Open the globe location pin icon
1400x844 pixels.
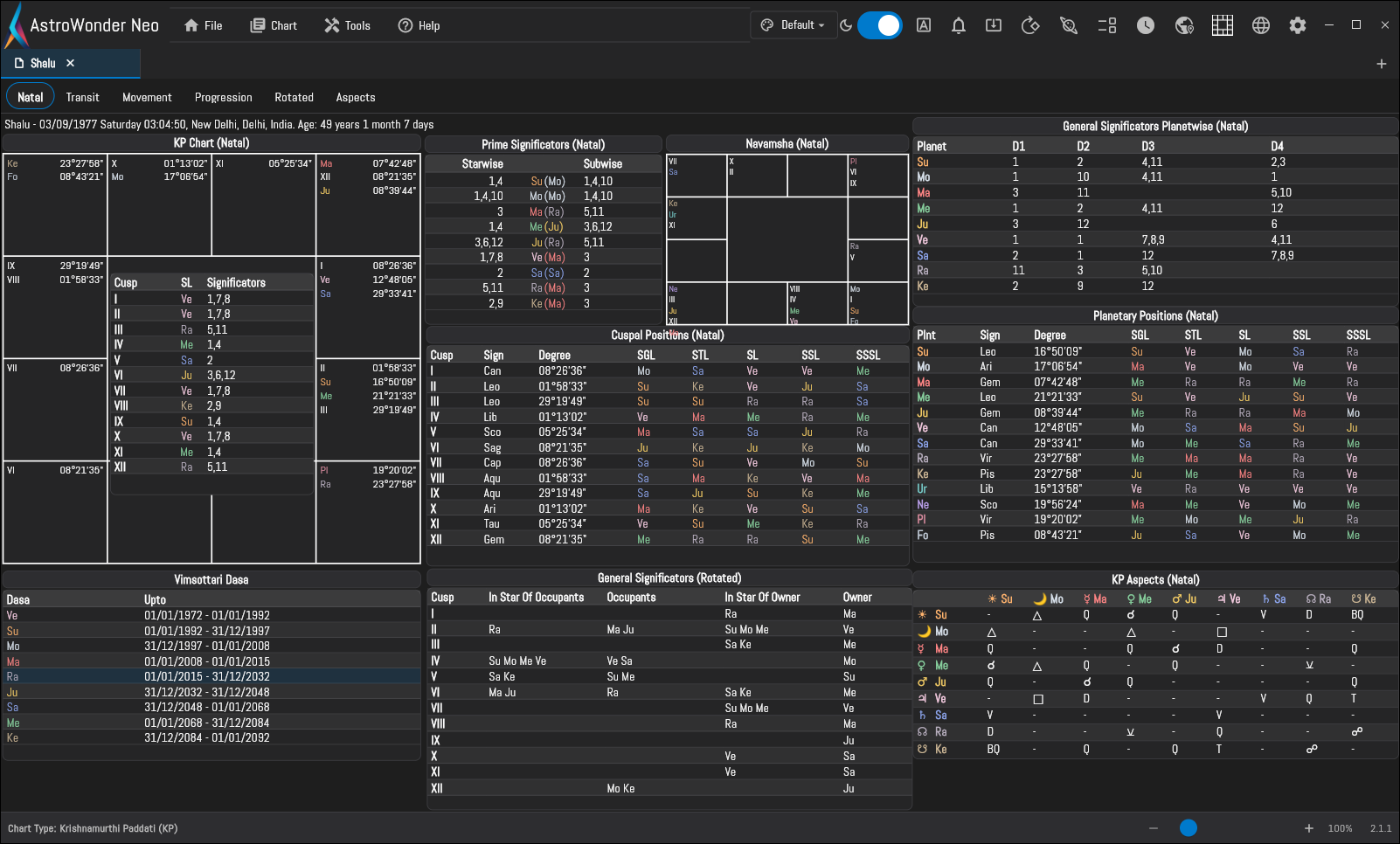pyautogui.click(x=1184, y=25)
